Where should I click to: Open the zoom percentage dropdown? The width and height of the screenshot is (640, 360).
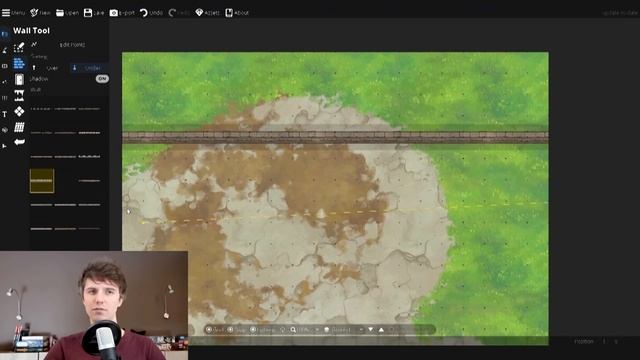pyautogui.click(x=305, y=330)
